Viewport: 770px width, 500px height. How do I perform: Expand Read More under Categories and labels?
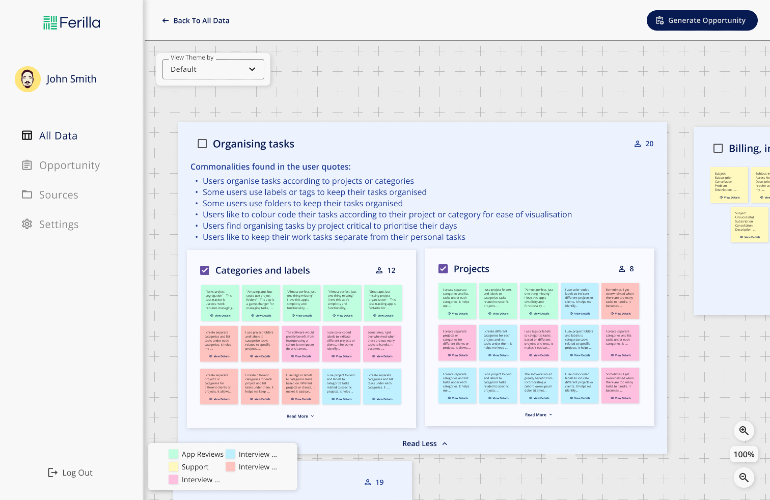[301, 416]
